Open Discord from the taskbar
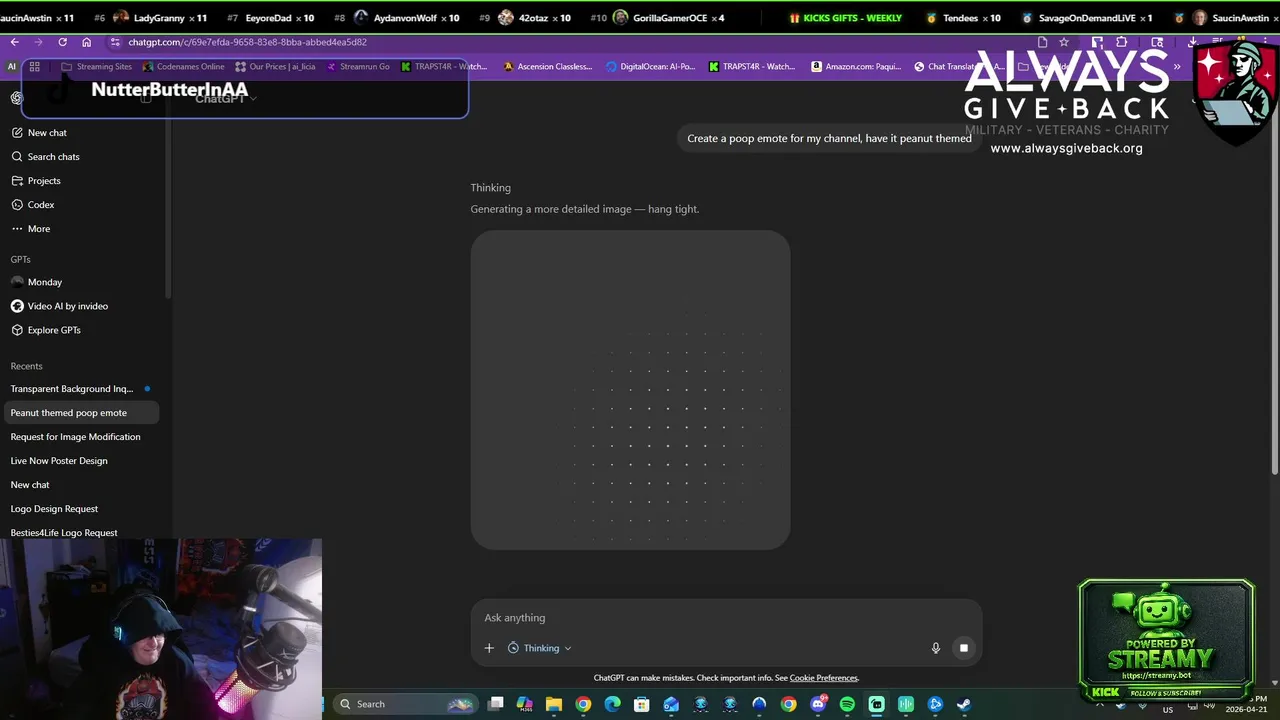1280x720 pixels. (x=818, y=704)
